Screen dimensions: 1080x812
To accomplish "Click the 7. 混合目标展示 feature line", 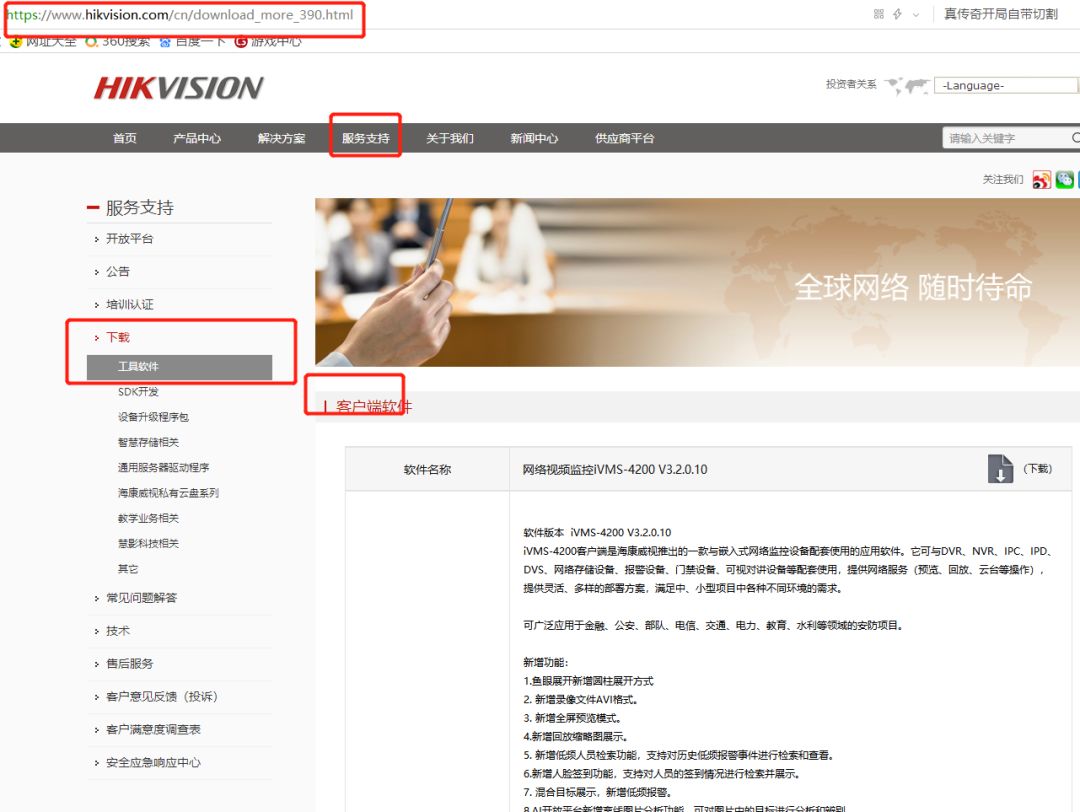I will [597, 793].
